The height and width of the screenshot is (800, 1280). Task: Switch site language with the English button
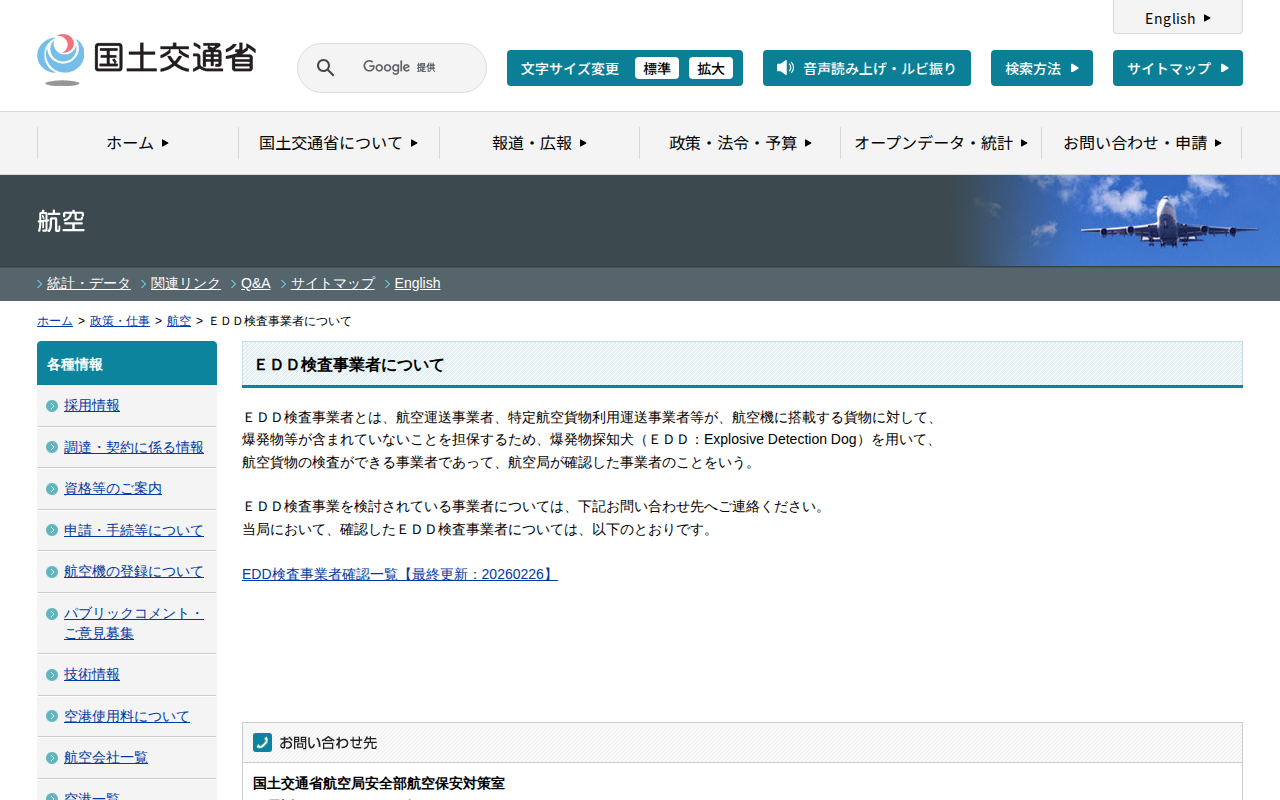pos(1177,18)
